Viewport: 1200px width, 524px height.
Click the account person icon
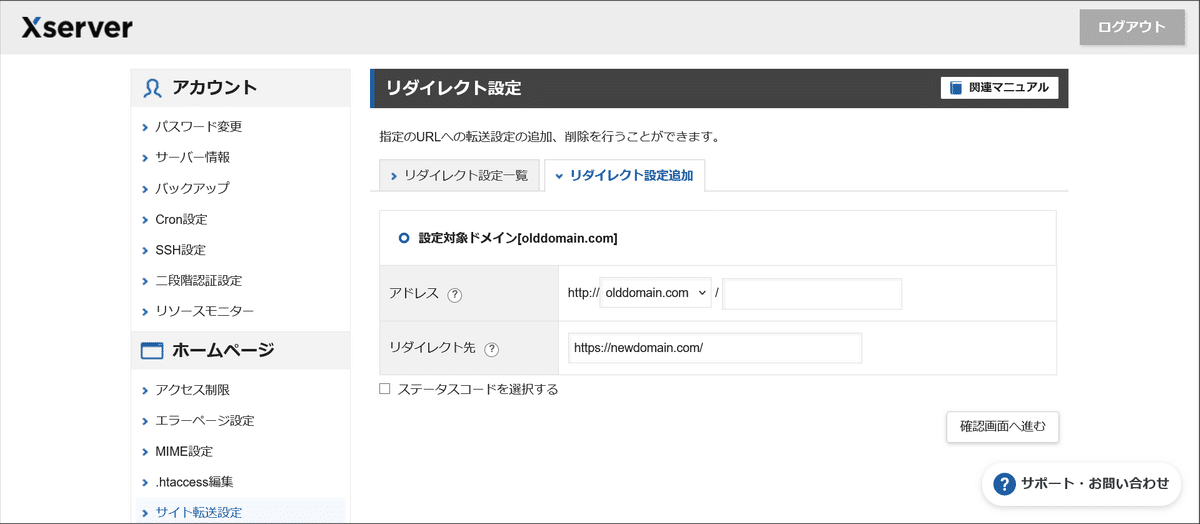pos(152,88)
